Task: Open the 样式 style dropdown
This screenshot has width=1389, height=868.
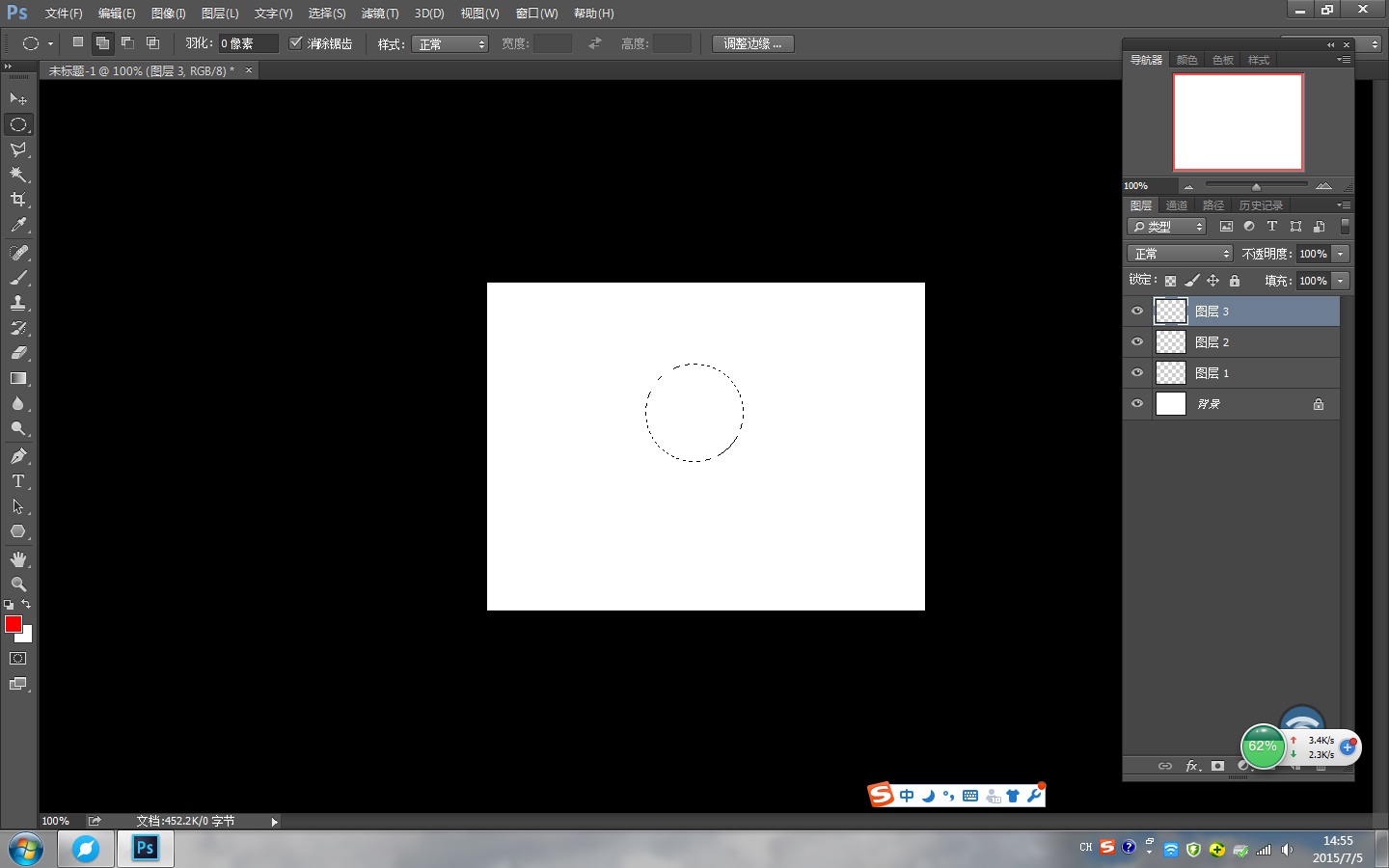Action: tap(449, 43)
